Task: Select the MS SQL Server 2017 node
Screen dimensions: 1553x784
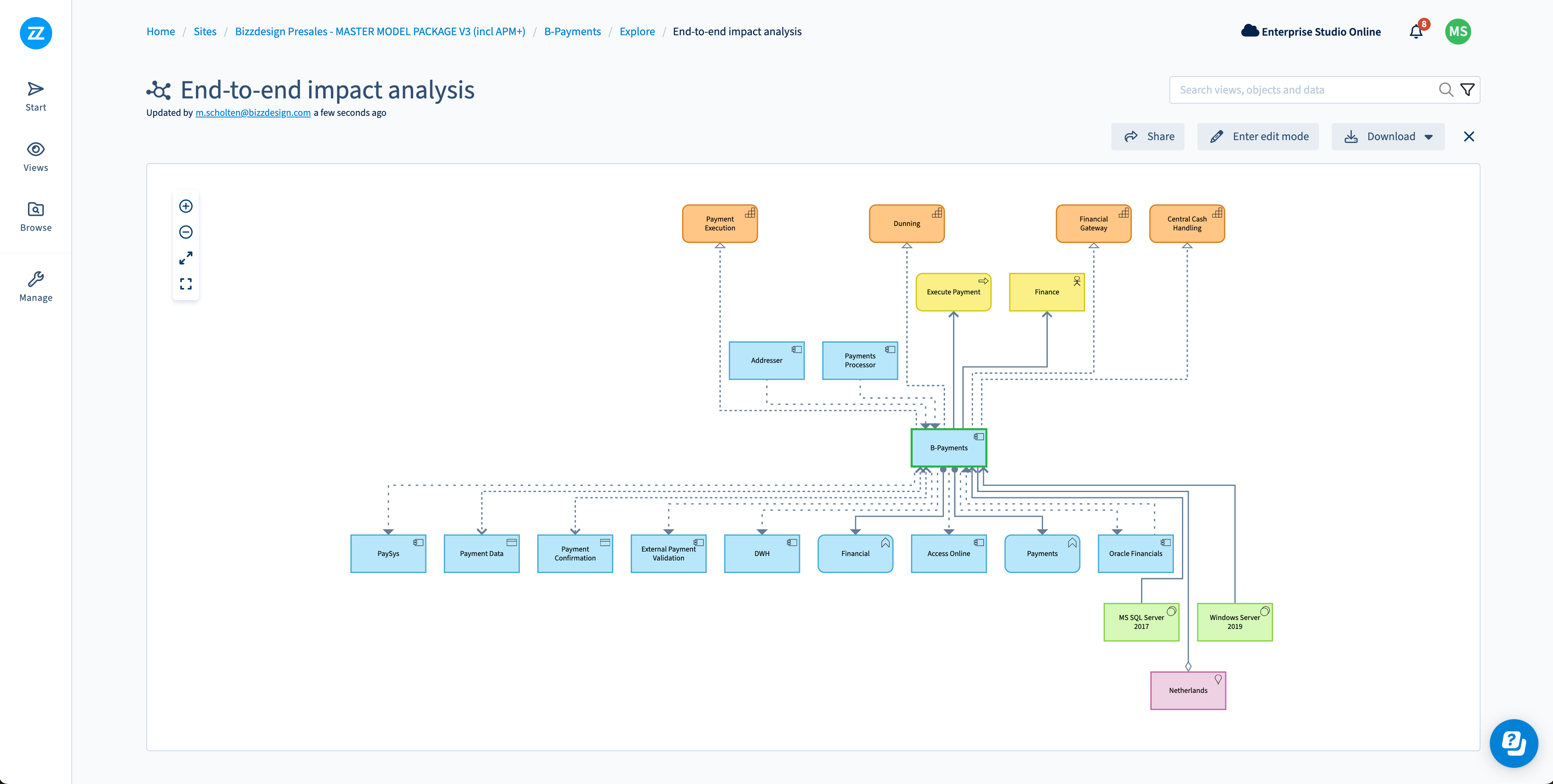Action: 1141,622
